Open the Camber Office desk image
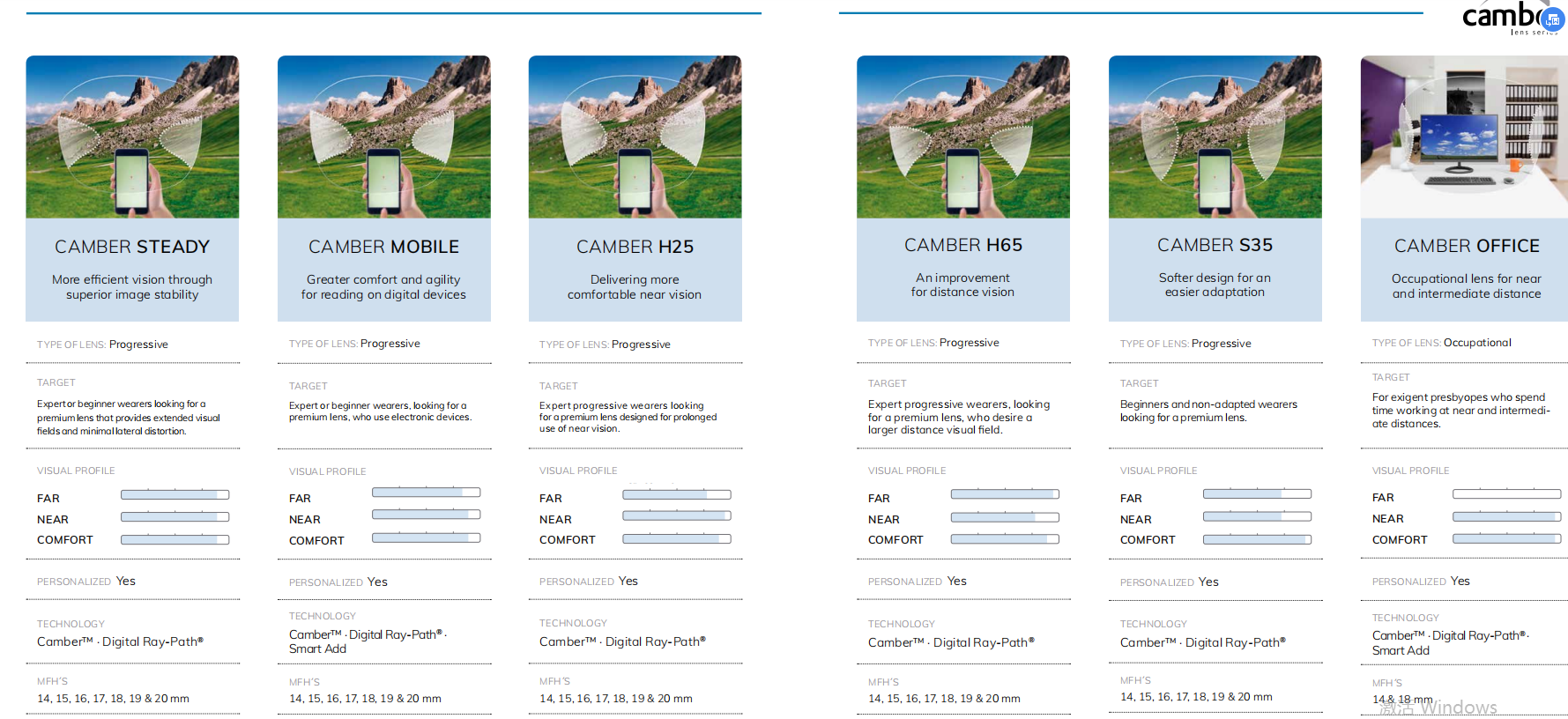The height and width of the screenshot is (719, 1568). (1464, 137)
